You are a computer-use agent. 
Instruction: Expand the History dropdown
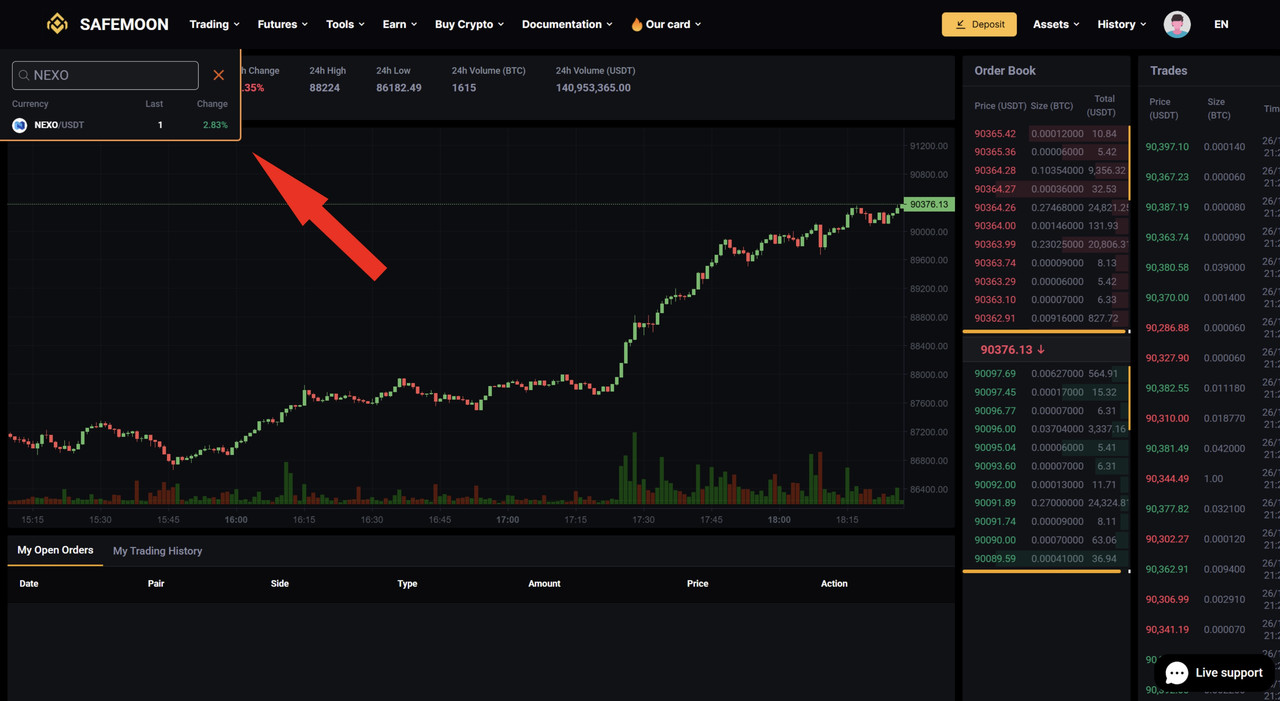[1121, 24]
